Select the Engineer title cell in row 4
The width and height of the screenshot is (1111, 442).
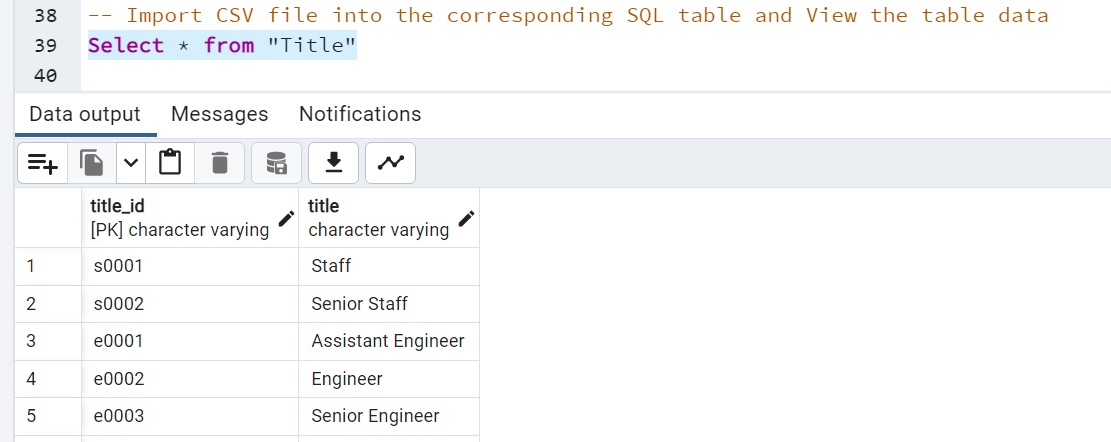pyautogui.click(x=389, y=379)
